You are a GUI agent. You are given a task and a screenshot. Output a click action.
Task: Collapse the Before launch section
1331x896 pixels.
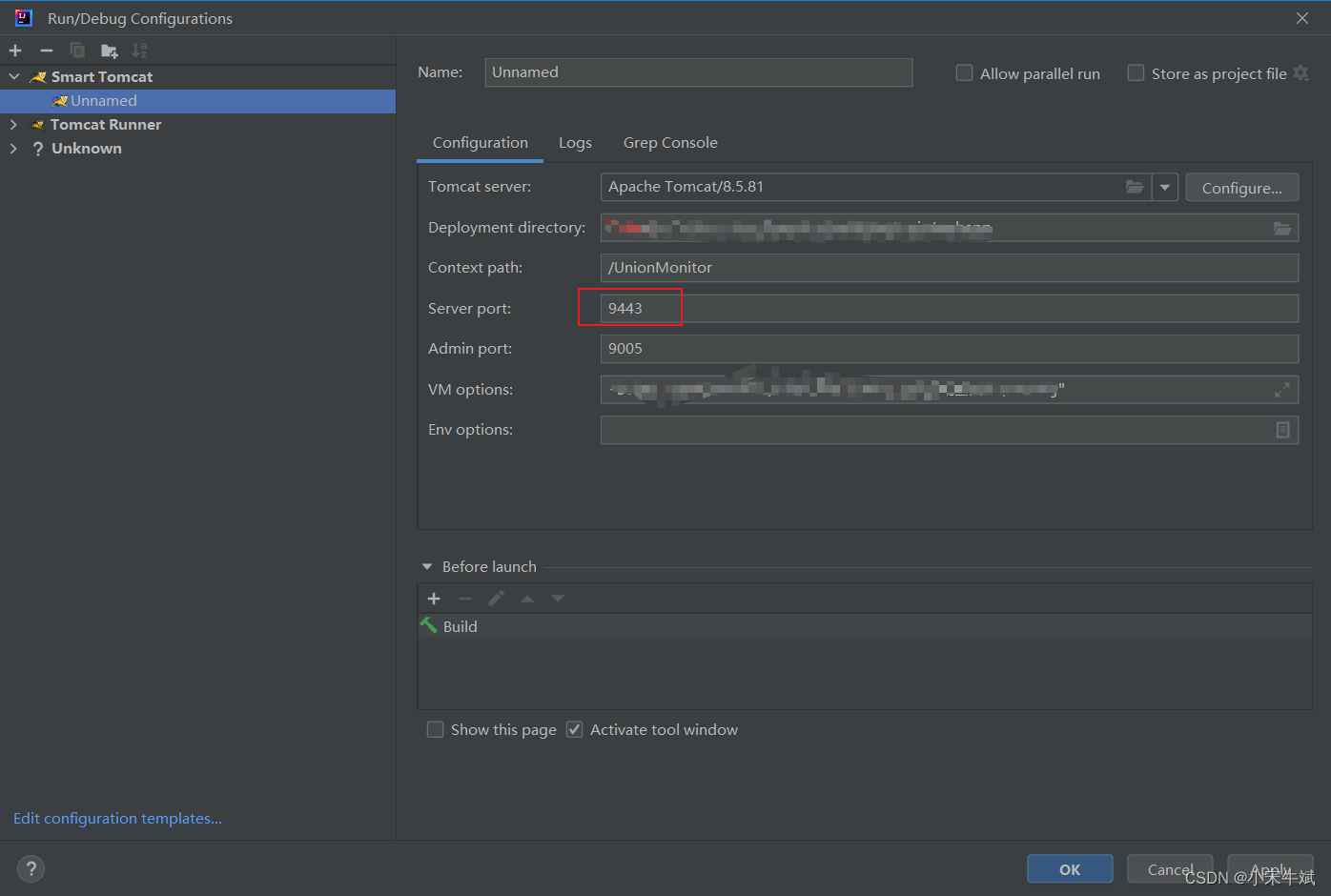[427, 566]
